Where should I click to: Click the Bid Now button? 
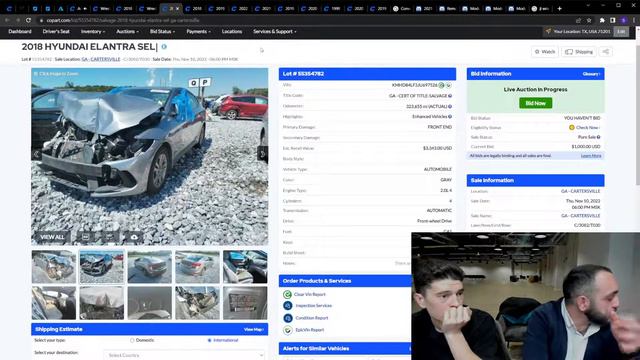pyautogui.click(x=536, y=103)
